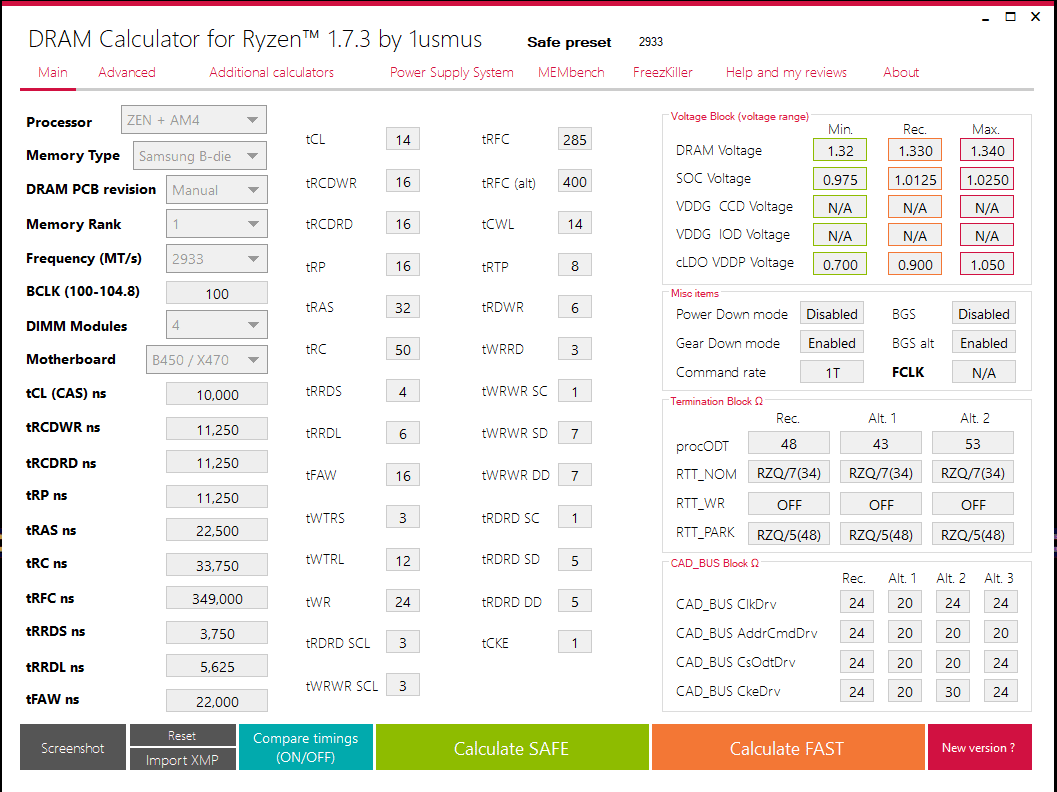This screenshot has height=792, width=1057.
Task: Maximize the DRAM Calculator window
Action: pos(1010,17)
